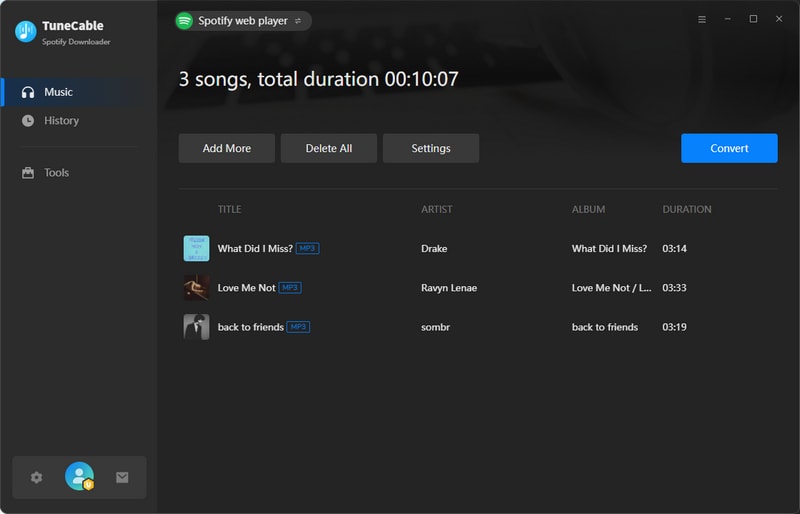Open app settings via the gear icon
Image resolution: width=800 pixels, height=514 pixels.
(x=36, y=478)
